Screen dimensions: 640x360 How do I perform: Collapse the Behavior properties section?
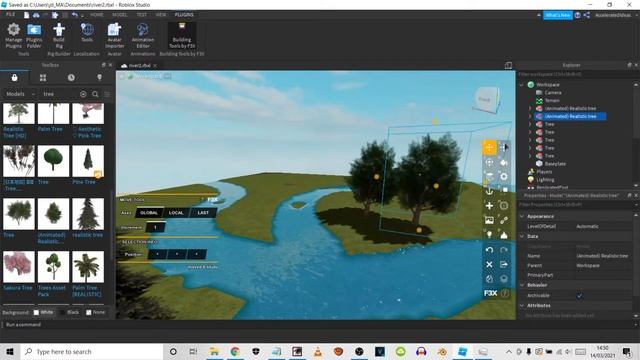[522, 285]
